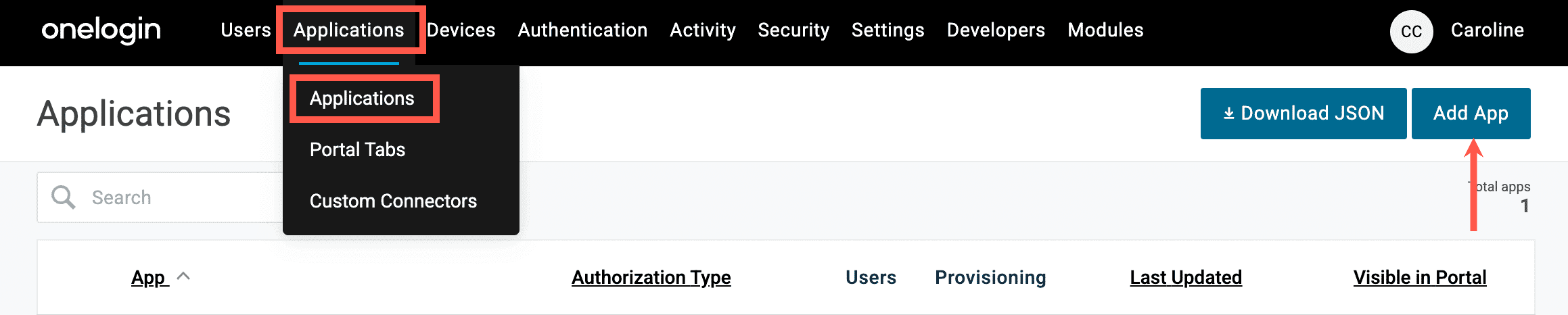The height and width of the screenshot is (315, 1568).
Task: Open the Activity menu
Action: (x=703, y=30)
